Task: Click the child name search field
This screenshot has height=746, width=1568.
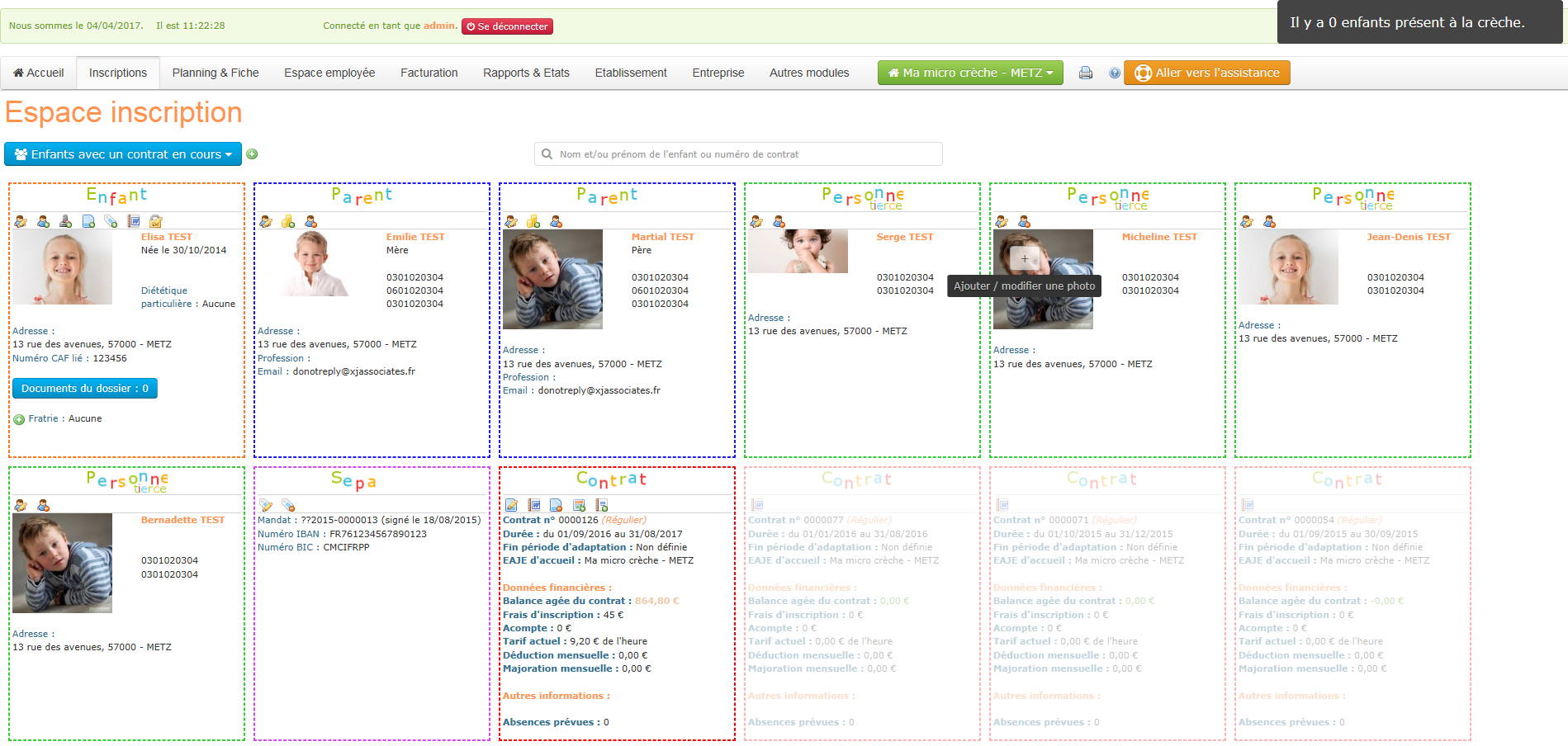Action: (739, 154)
